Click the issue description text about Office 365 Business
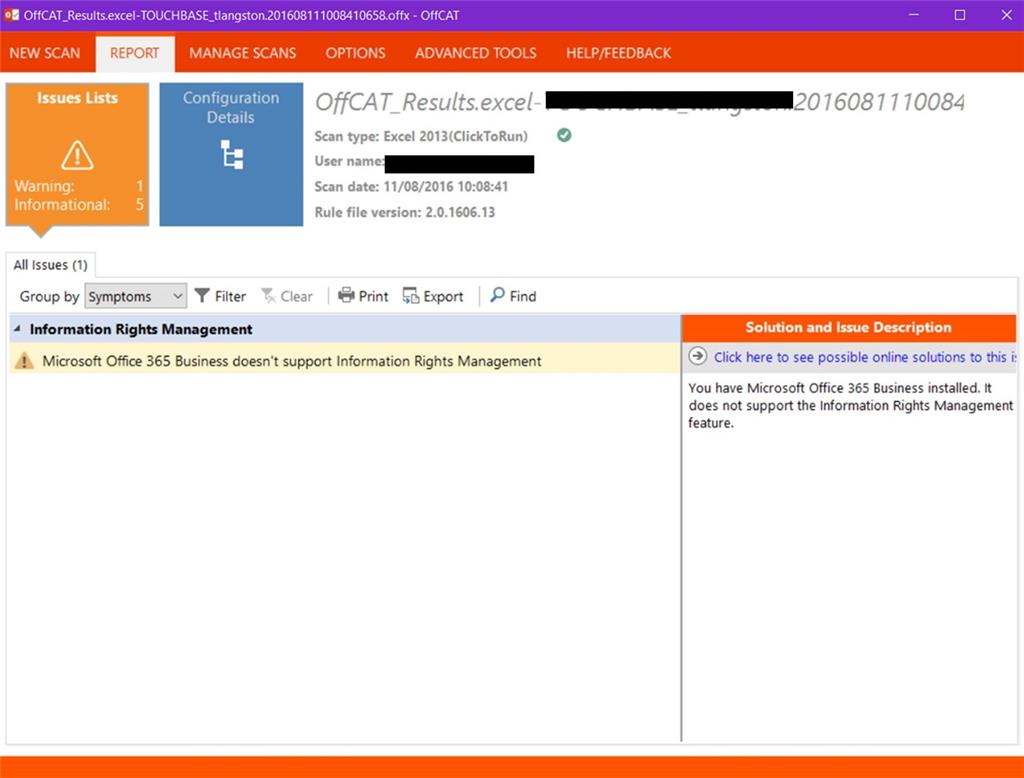1024x778 pixels. [850, 405]
